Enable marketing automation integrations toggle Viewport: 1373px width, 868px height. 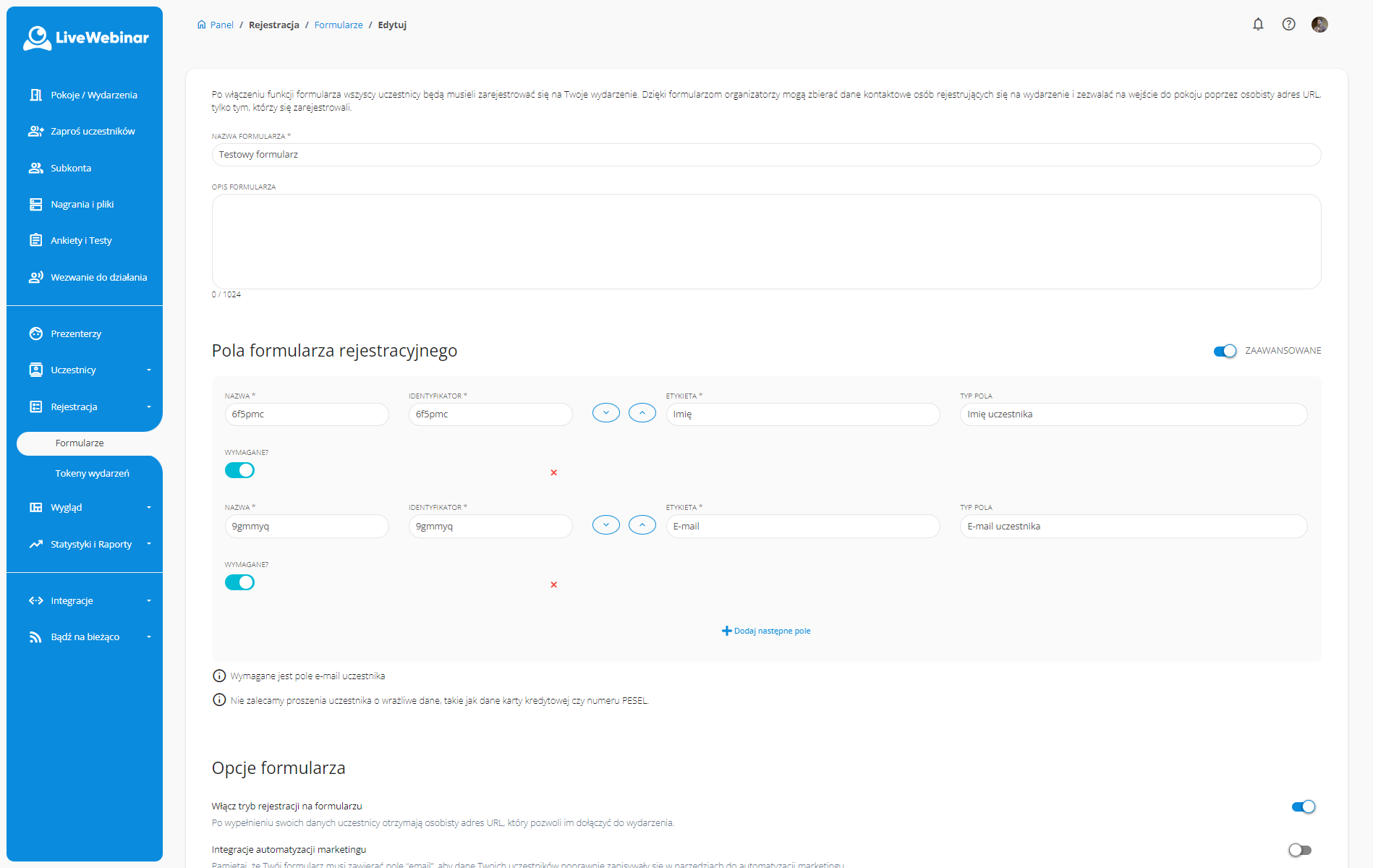click(1300, 850)
